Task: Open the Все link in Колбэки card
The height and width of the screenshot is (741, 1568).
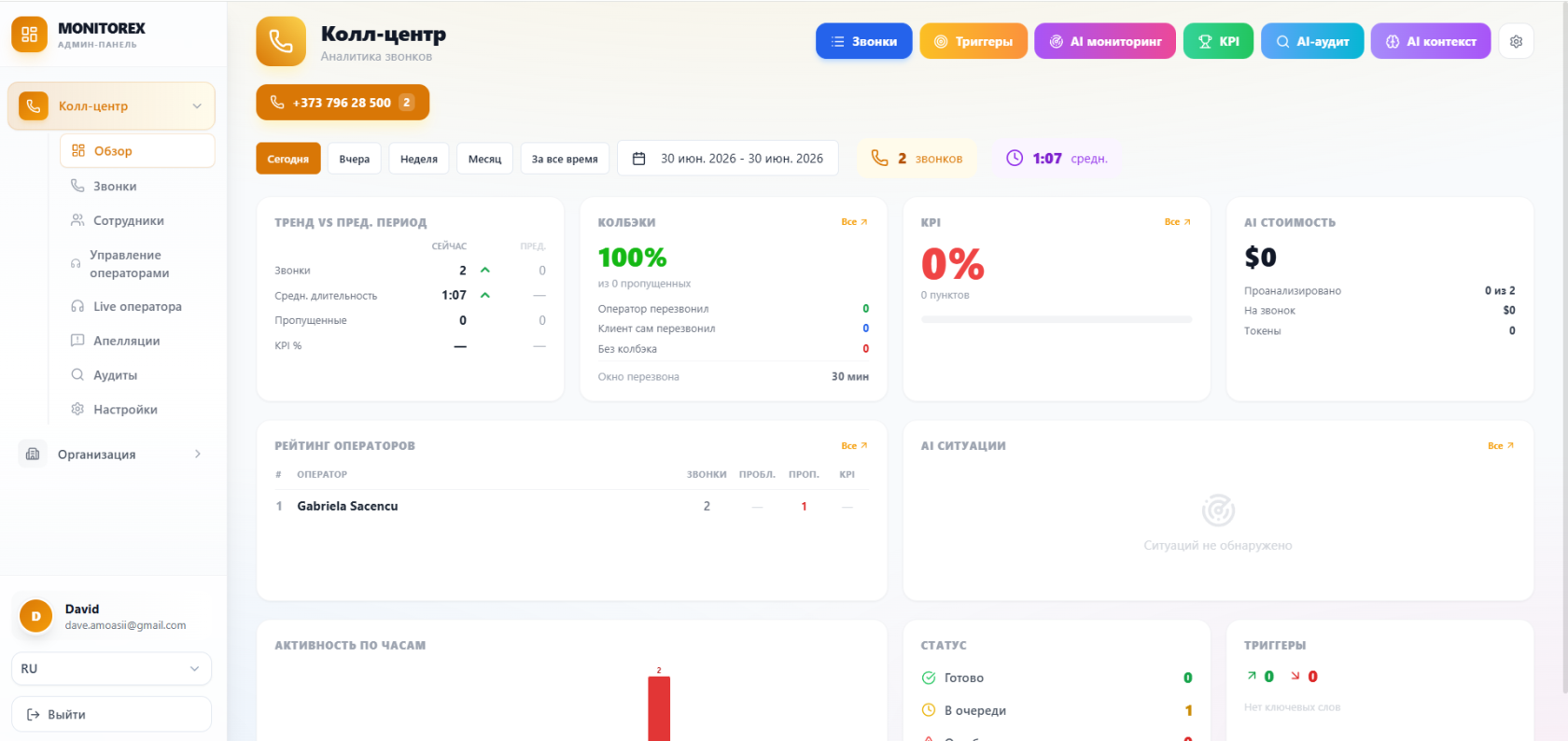Action: tap(854, 222)
